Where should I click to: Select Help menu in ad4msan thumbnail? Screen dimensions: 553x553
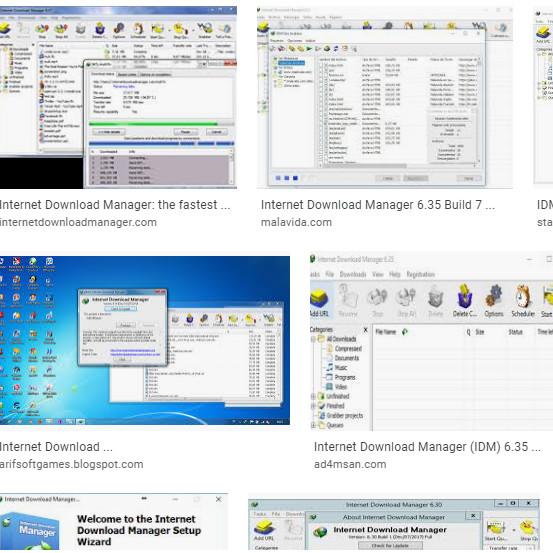click(x=395, y=274)
